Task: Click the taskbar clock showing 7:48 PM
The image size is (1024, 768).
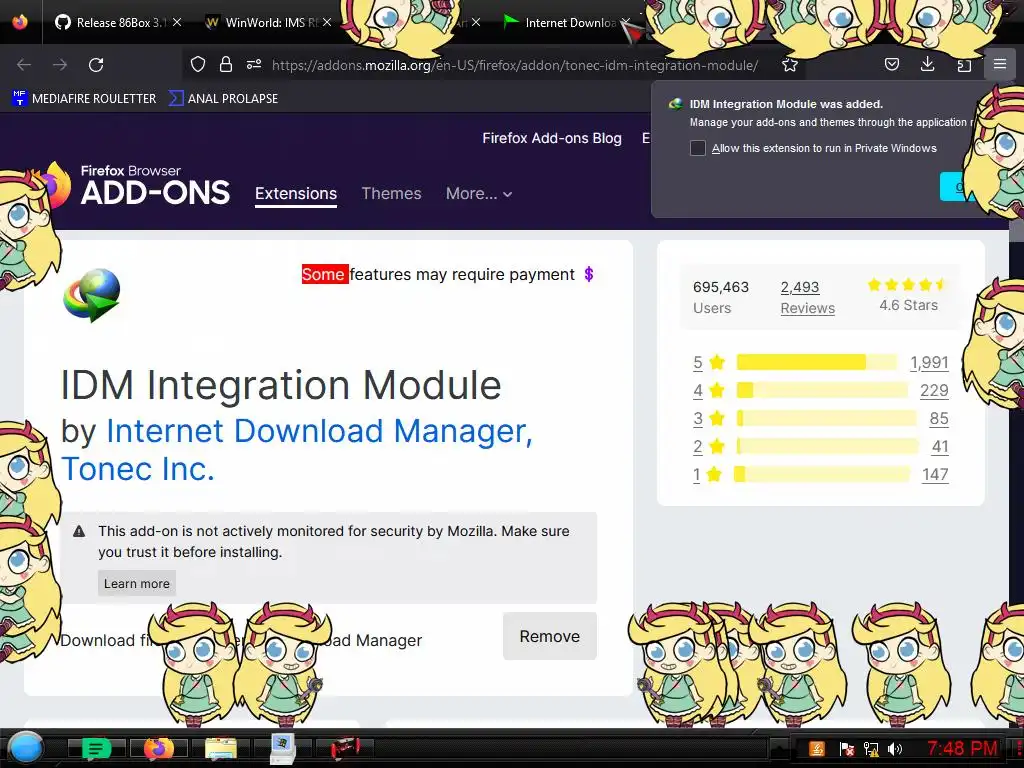Action: (x=963, y=748)
